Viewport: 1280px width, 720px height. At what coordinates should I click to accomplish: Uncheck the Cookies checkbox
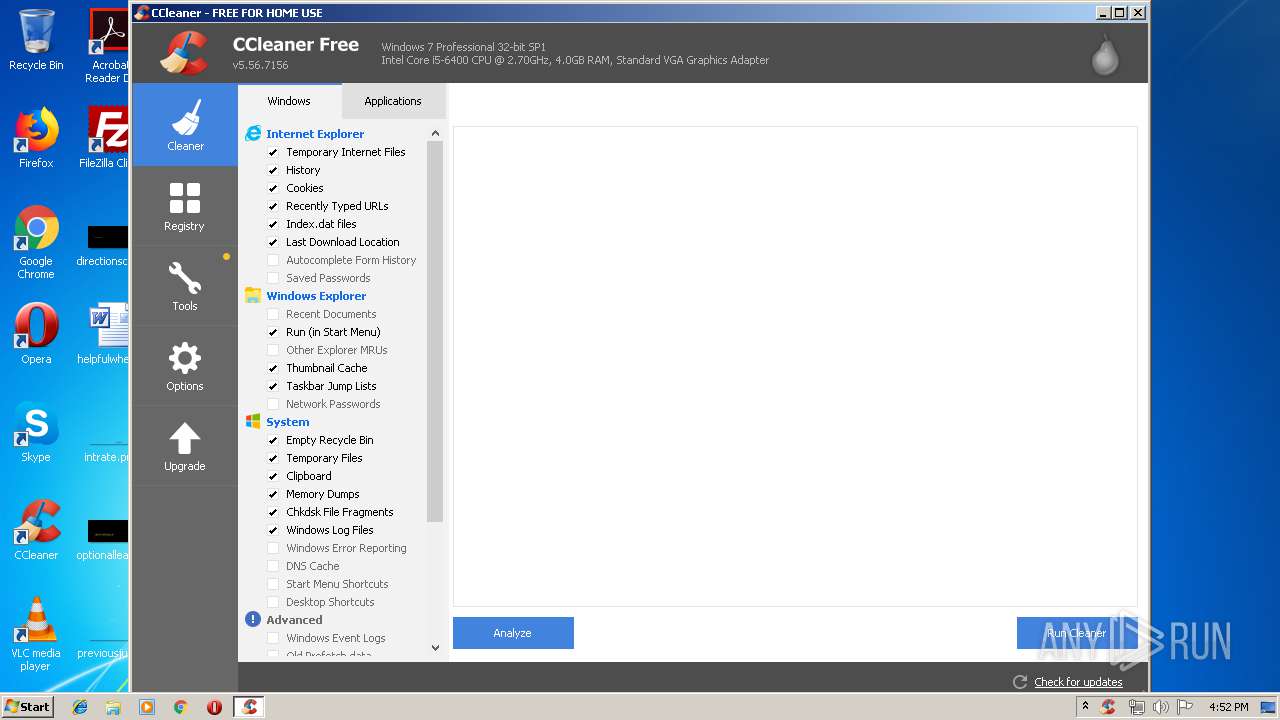(x=273, y=188)
